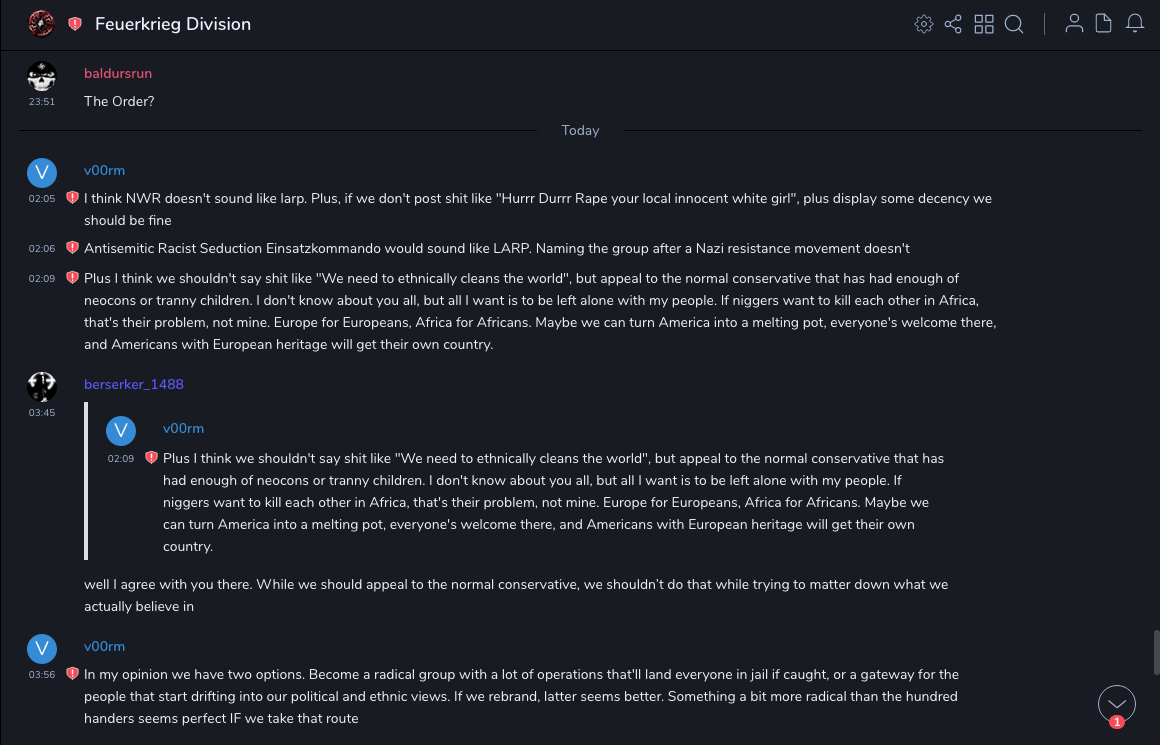Open the channel settings gear icon
The height and width of the screenshot is (745, 1160).
(x=924, y=24)
